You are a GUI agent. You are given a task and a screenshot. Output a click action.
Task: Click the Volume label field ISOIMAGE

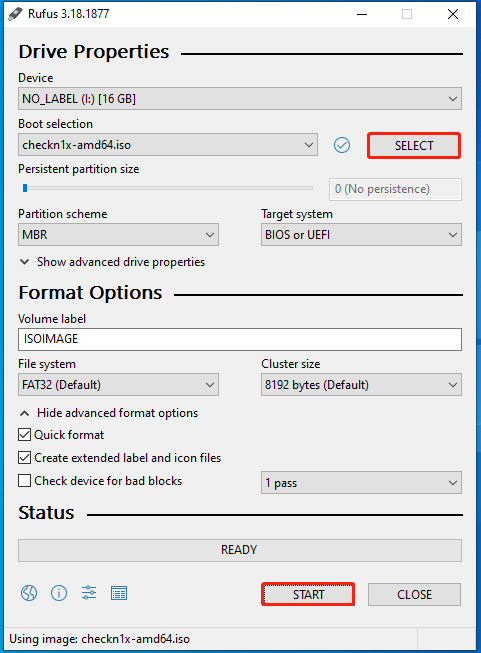(x=240, y=339)
